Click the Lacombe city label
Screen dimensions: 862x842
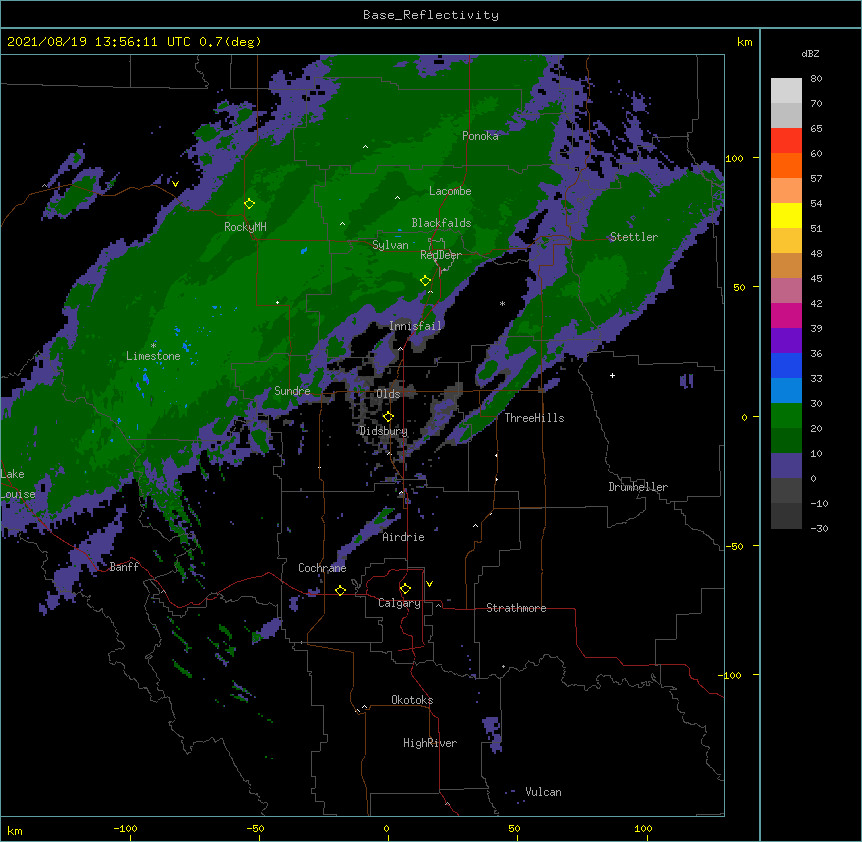[450, 191]
